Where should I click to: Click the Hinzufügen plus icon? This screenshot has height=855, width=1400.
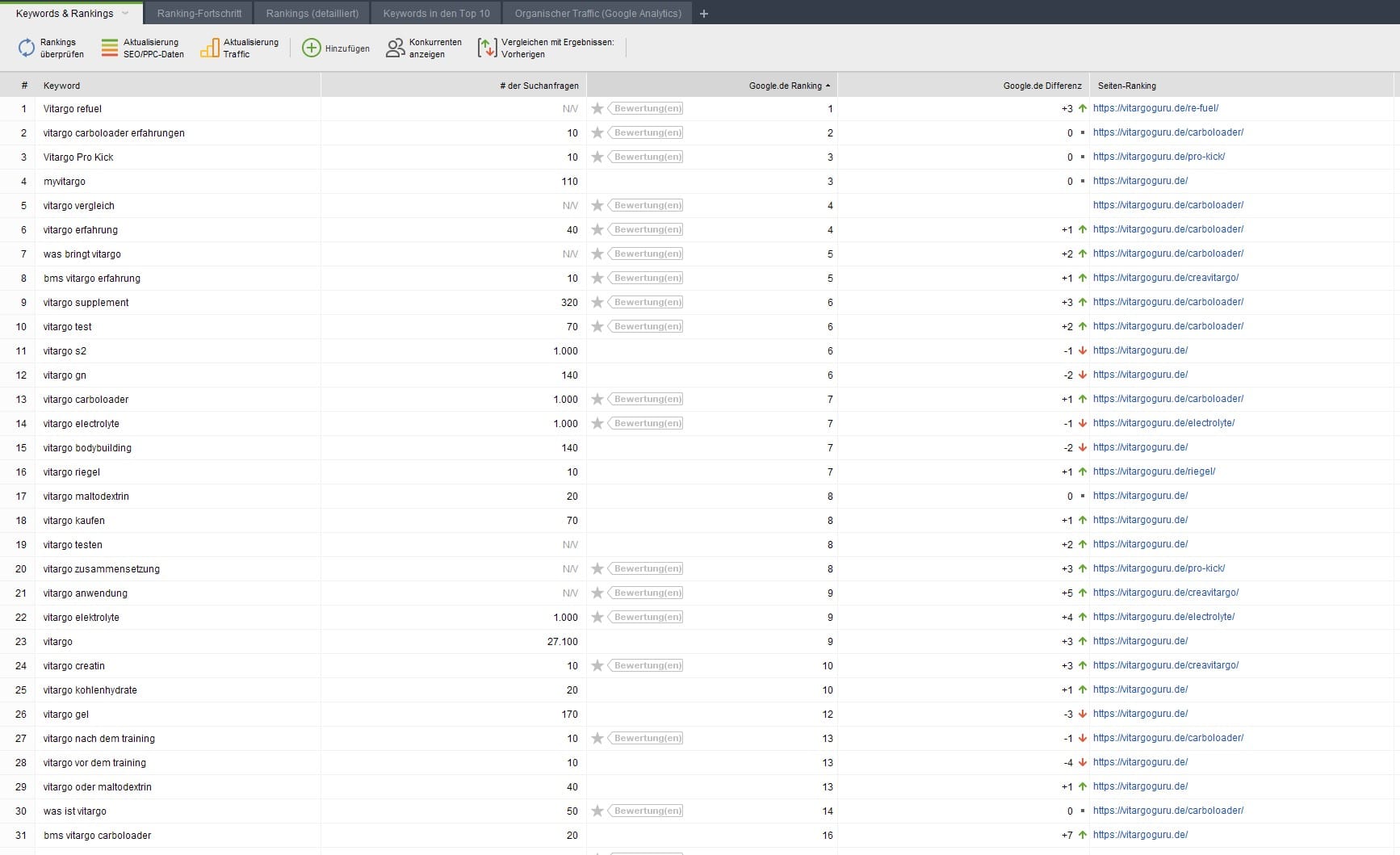pyautogui.click(x=312, y=48)
